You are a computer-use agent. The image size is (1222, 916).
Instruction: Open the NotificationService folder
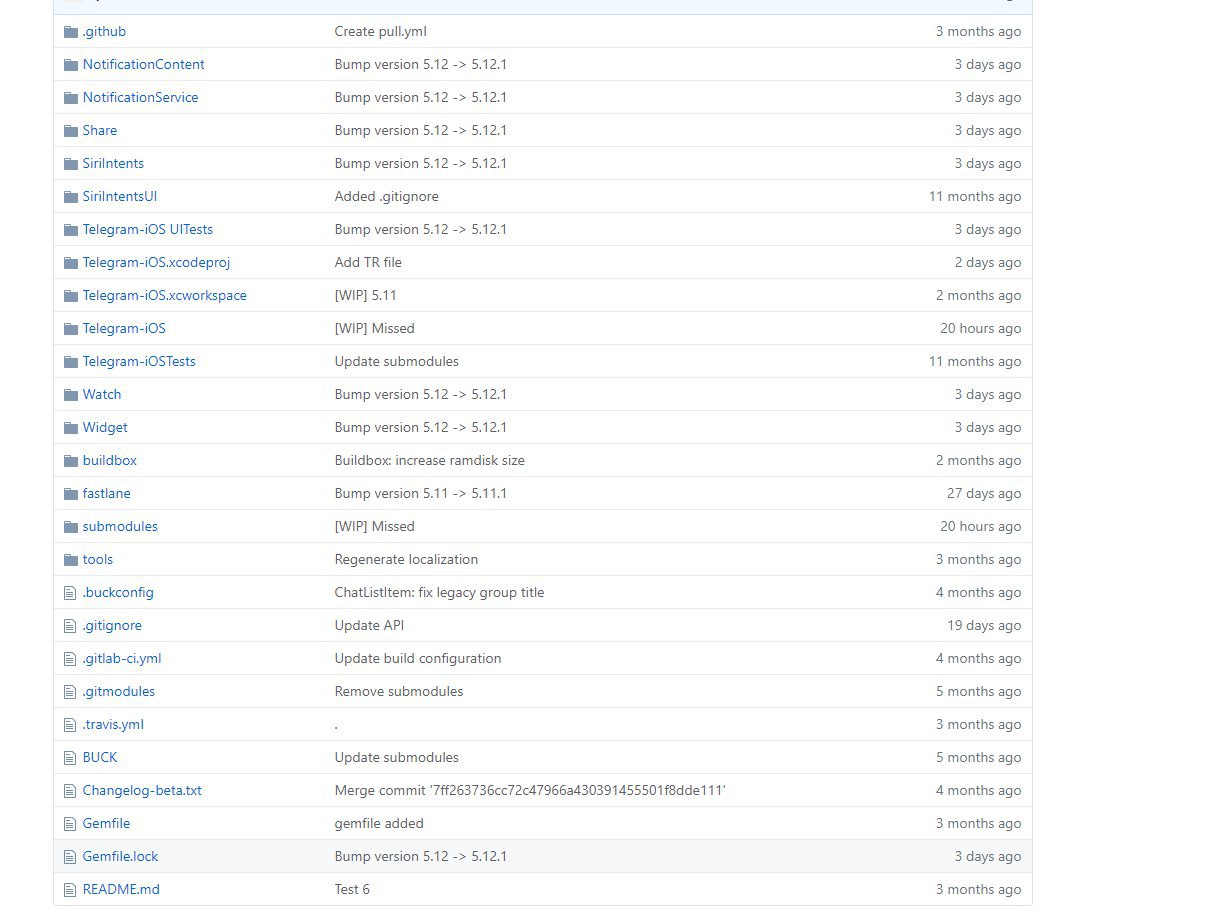(140, 98)
